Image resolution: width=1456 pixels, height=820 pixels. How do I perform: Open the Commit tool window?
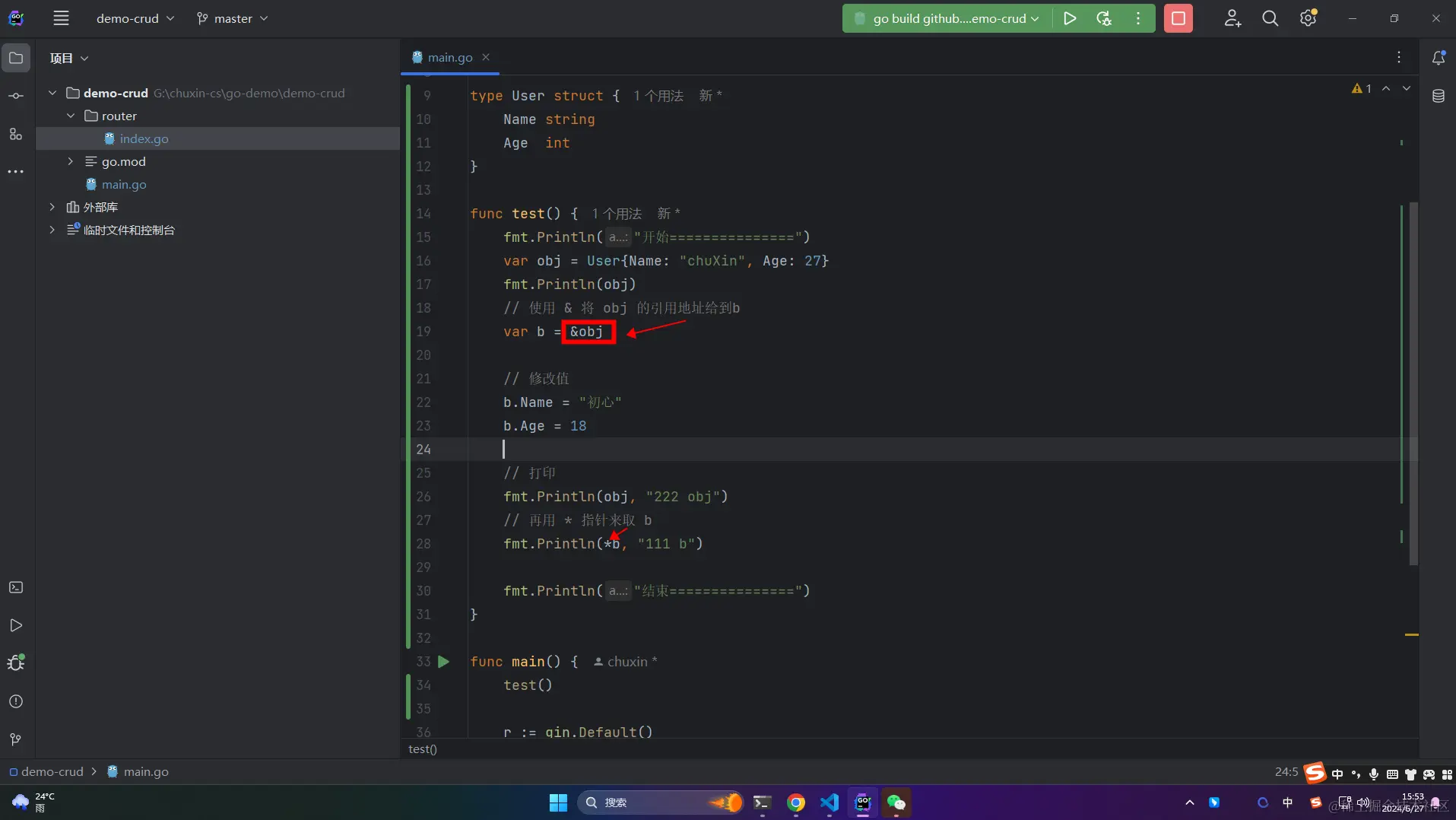point(16,96)
